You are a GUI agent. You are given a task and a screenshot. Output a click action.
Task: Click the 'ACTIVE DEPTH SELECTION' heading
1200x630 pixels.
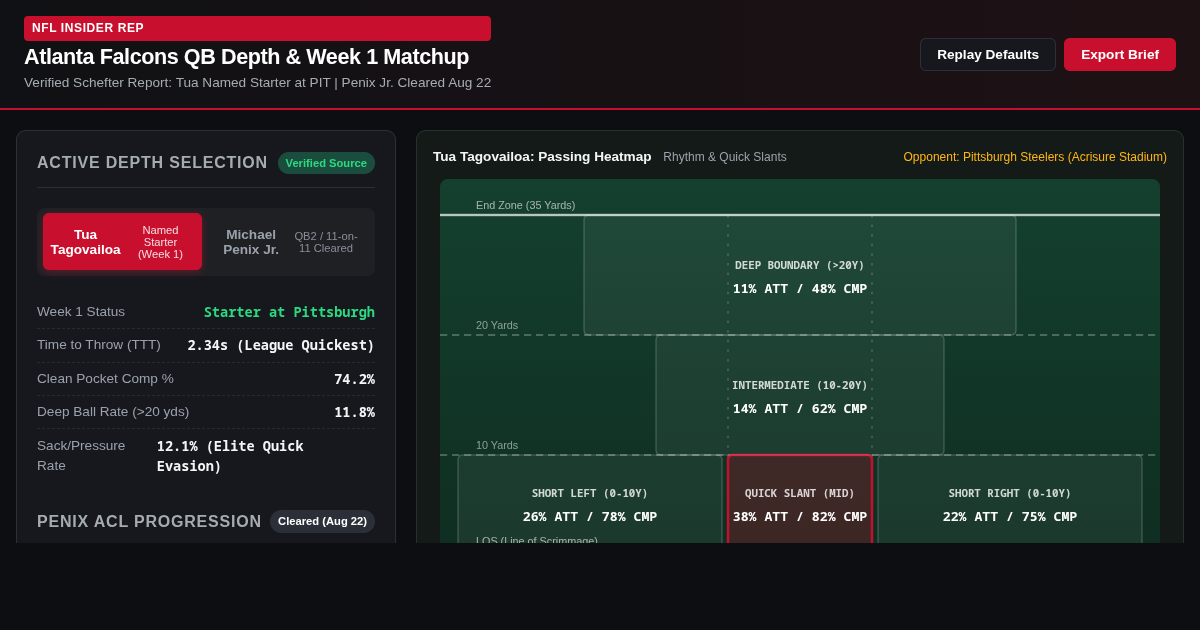click(152, 163)
